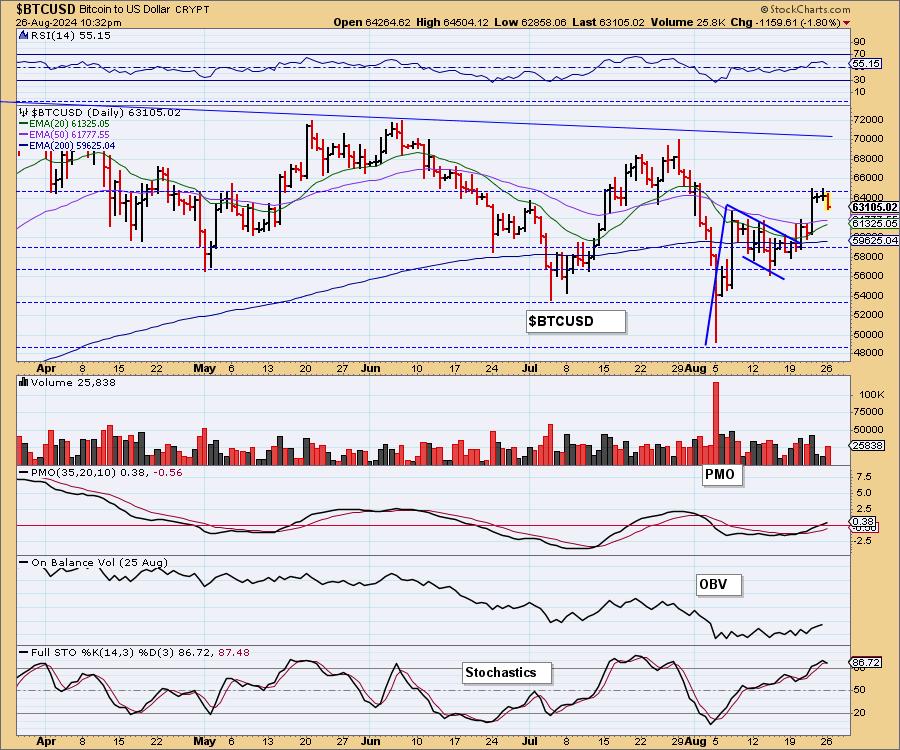
Task: Click the icon beside $BTCUSD (Daily) legend
Action: [24, 112]
